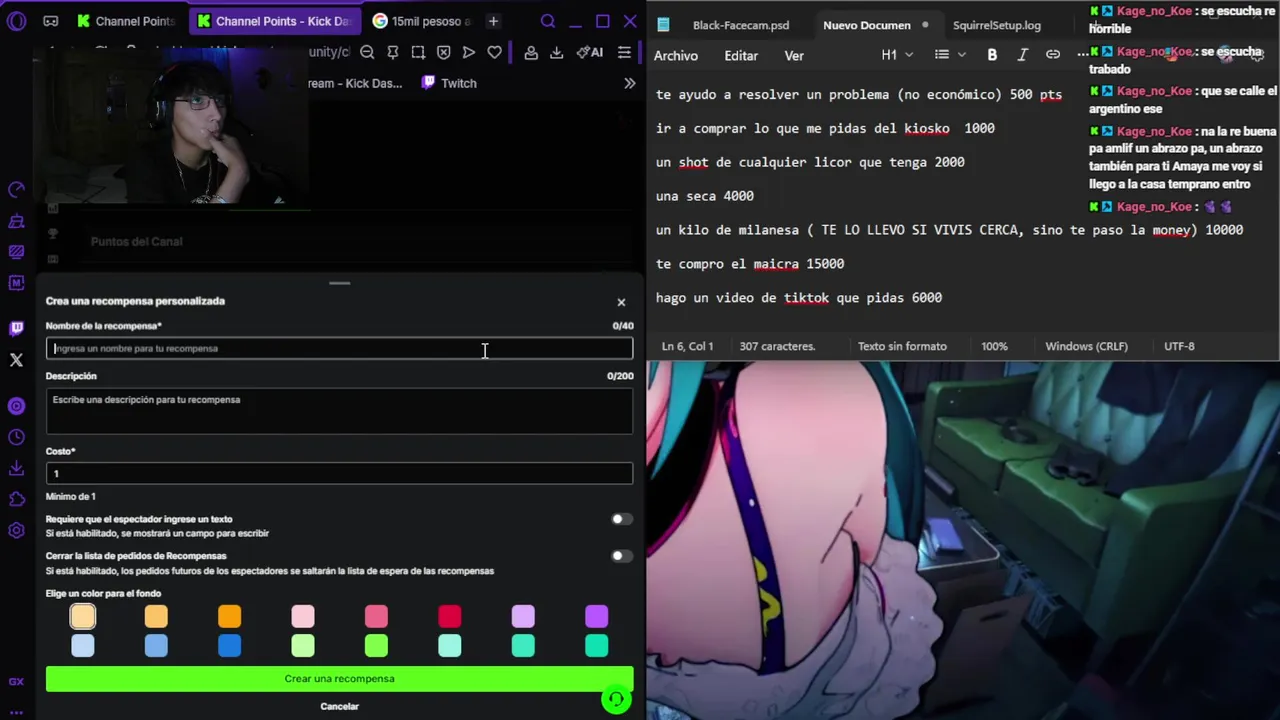Viewport: 1280px width, 720px height.
Task: Take a snapshot with the capture icon
Action: (x=418, y=52)
